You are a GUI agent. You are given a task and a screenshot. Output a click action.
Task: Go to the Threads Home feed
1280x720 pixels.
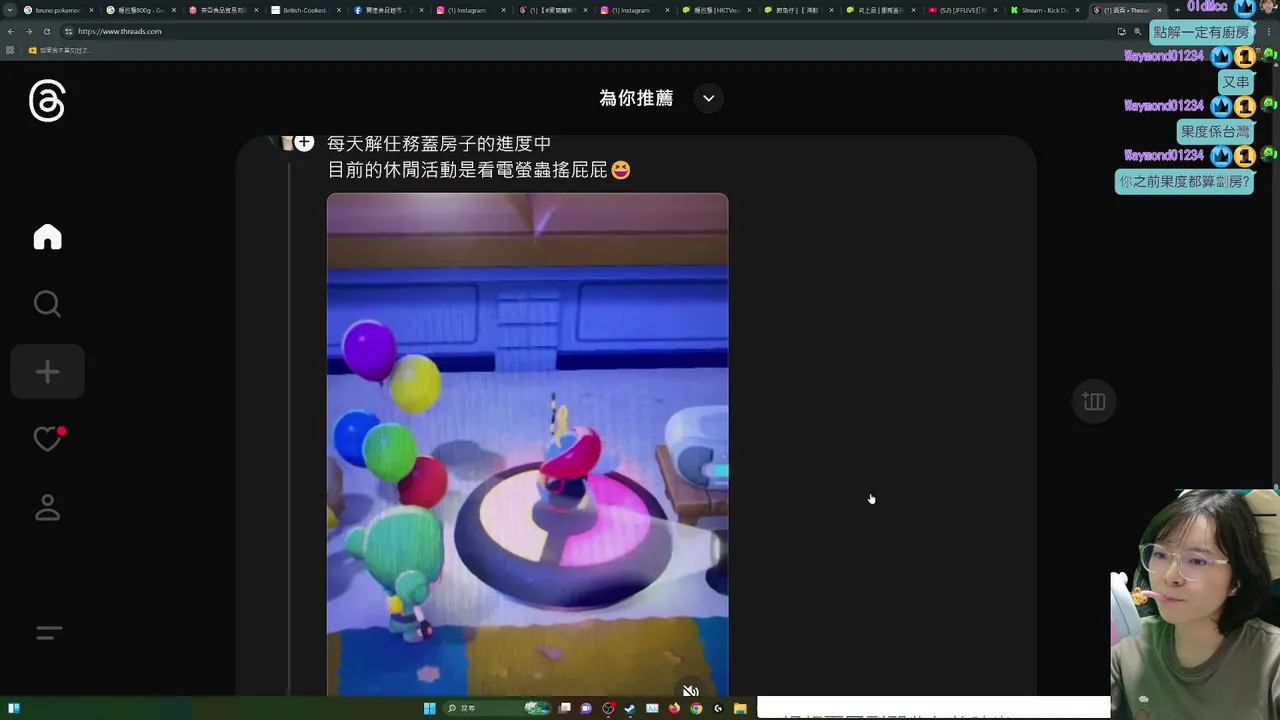[x=47, y=237]
